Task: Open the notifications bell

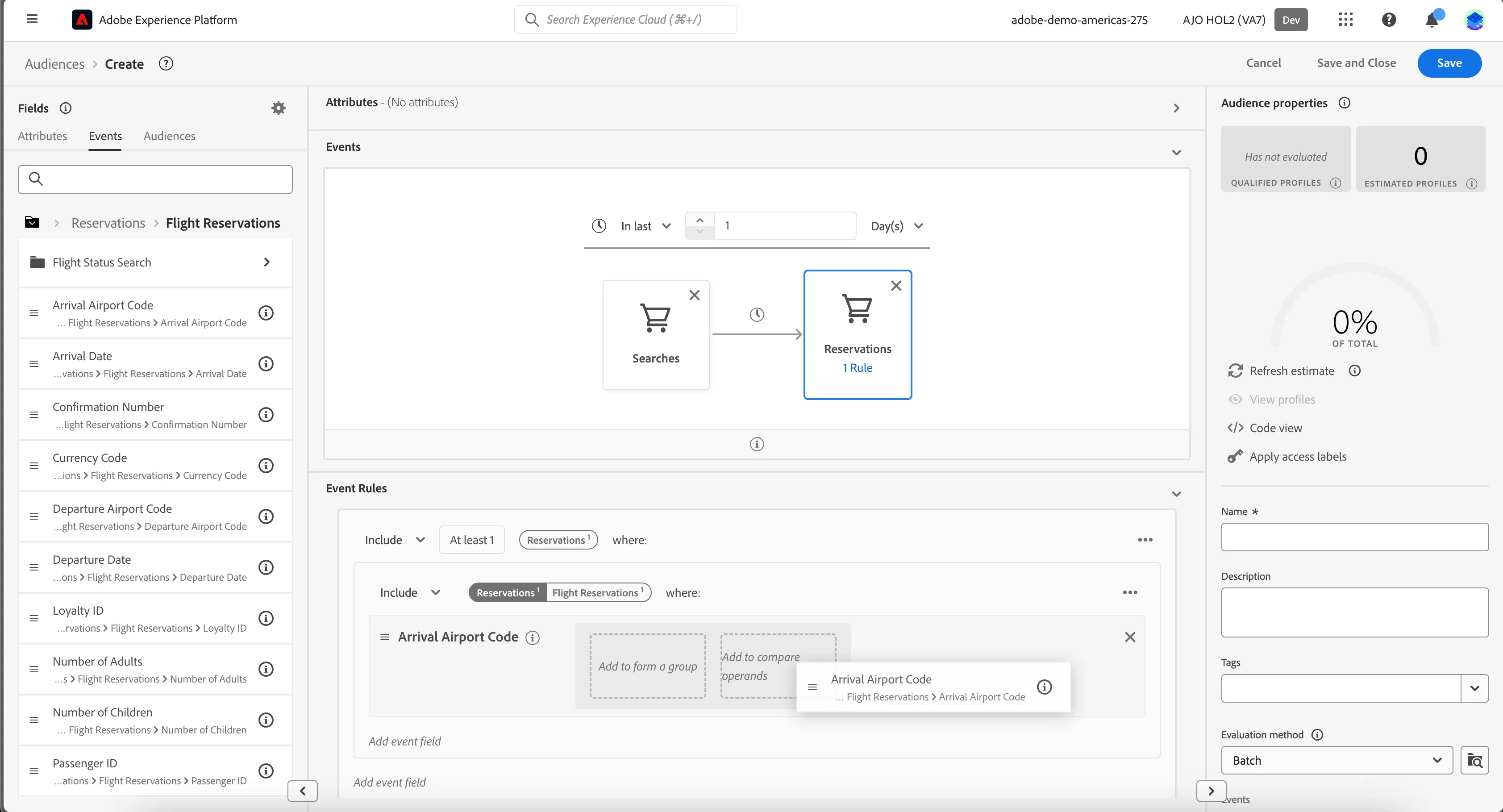Action: click(x=1432, y=20)
